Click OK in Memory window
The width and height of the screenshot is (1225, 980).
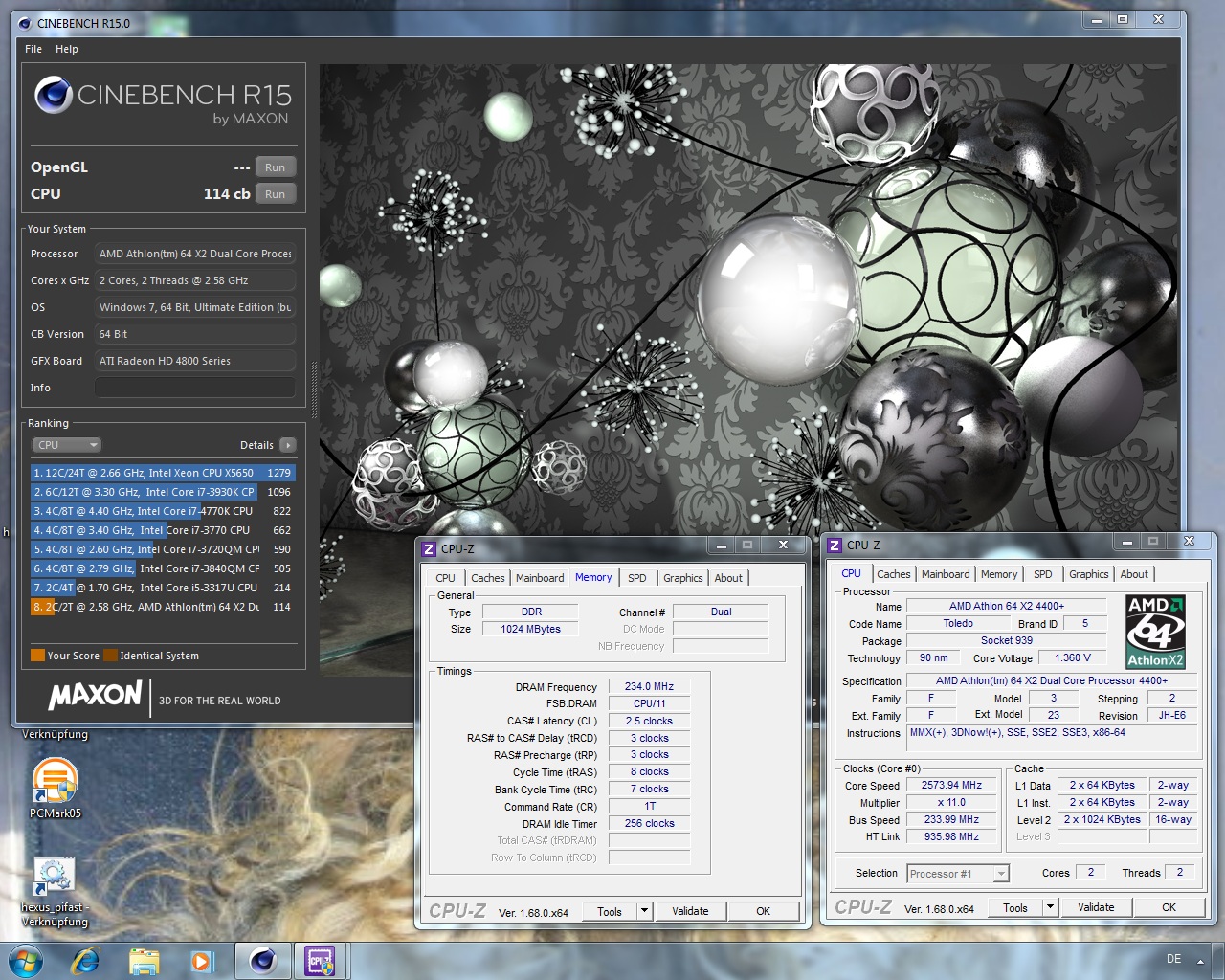[x=764, y=911]
